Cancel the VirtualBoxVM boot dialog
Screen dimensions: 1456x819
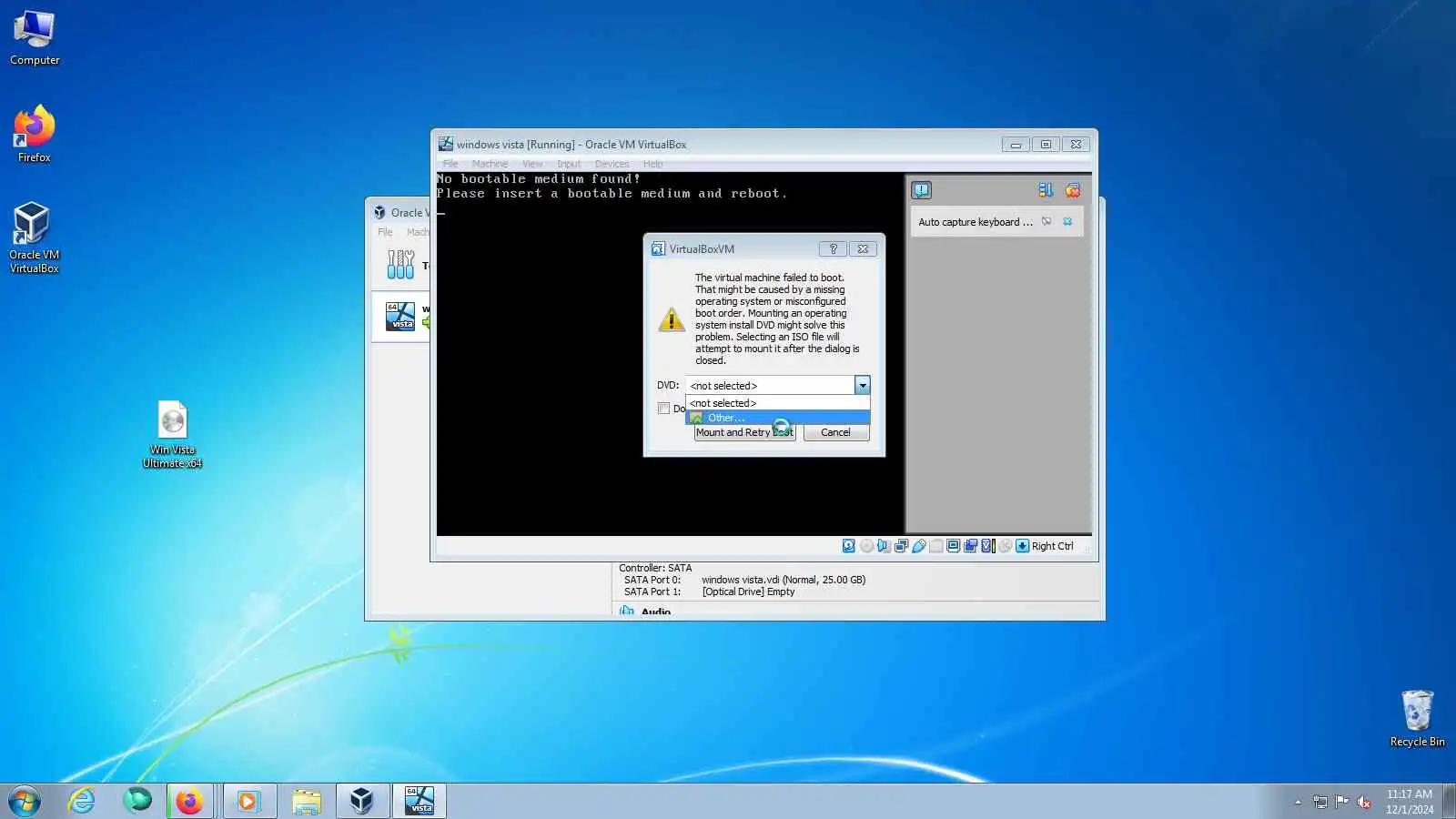tap(835, 432)
